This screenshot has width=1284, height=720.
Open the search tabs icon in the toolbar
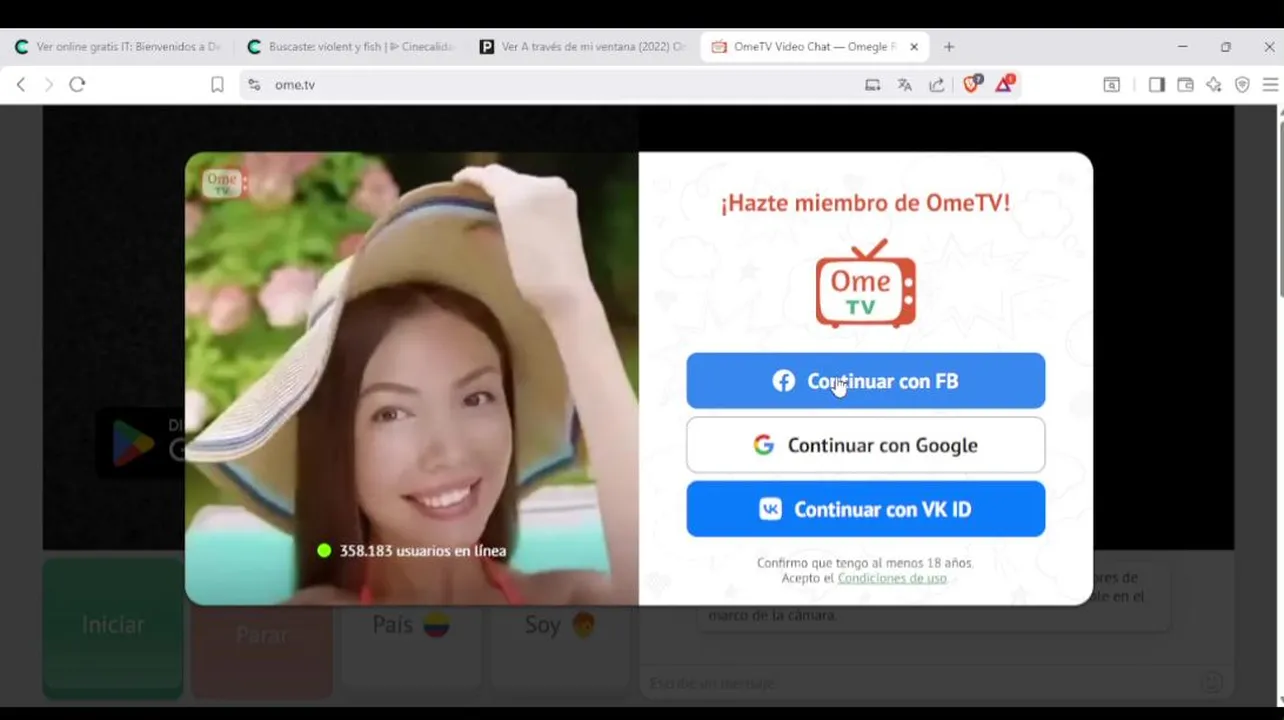[1112, 85]
